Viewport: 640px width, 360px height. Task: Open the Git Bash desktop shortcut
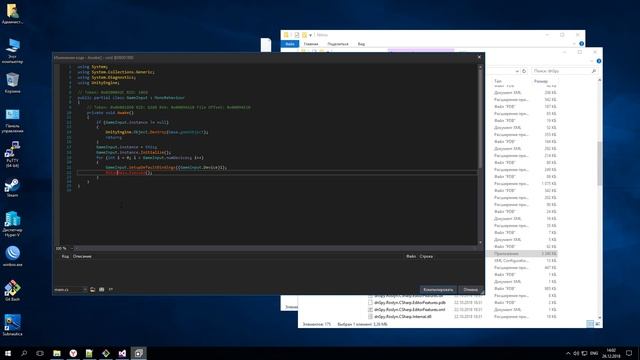pos(12,291)
